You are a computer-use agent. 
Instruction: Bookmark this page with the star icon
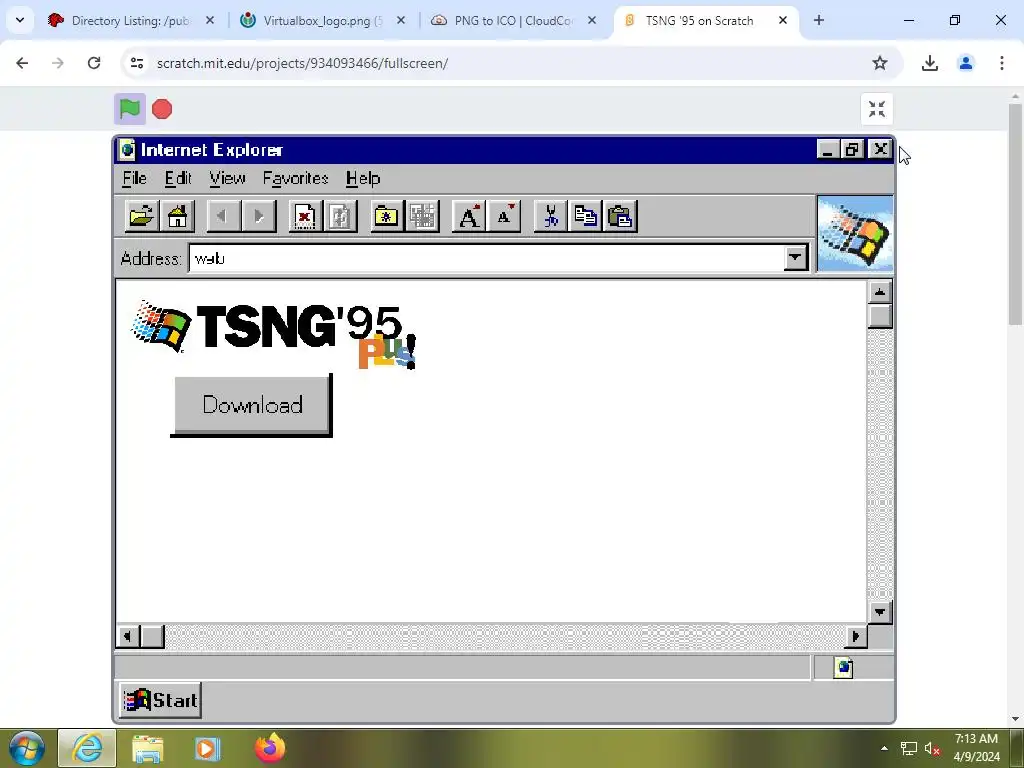[880, 63]
